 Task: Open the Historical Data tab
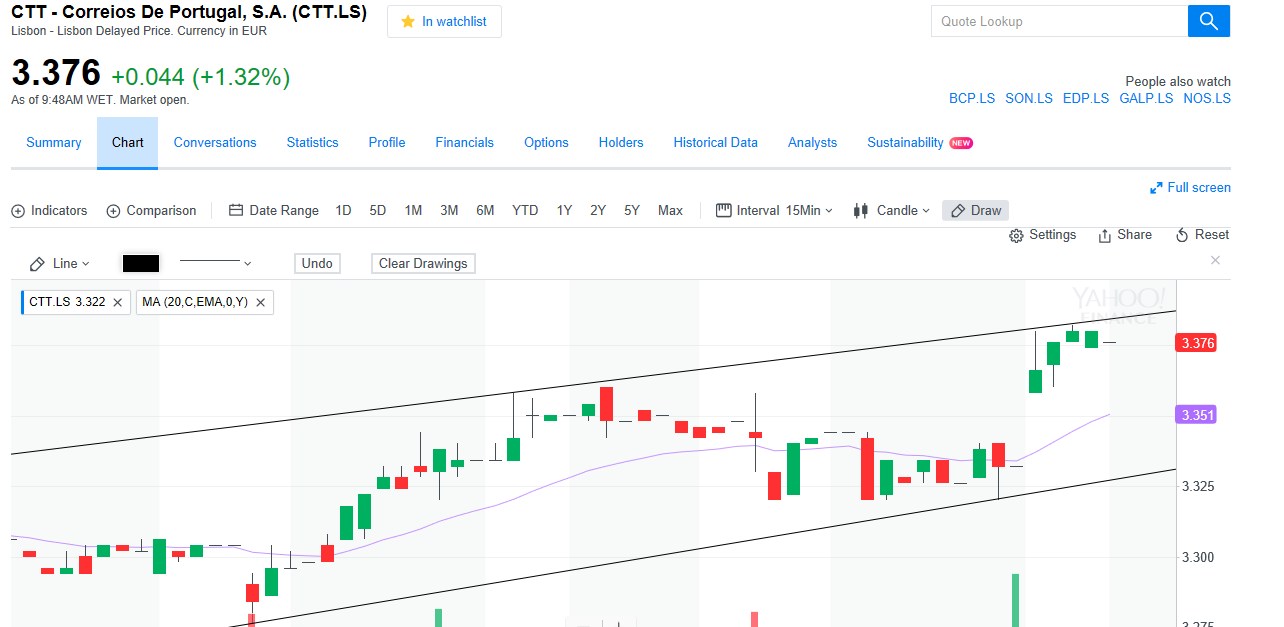715,143
